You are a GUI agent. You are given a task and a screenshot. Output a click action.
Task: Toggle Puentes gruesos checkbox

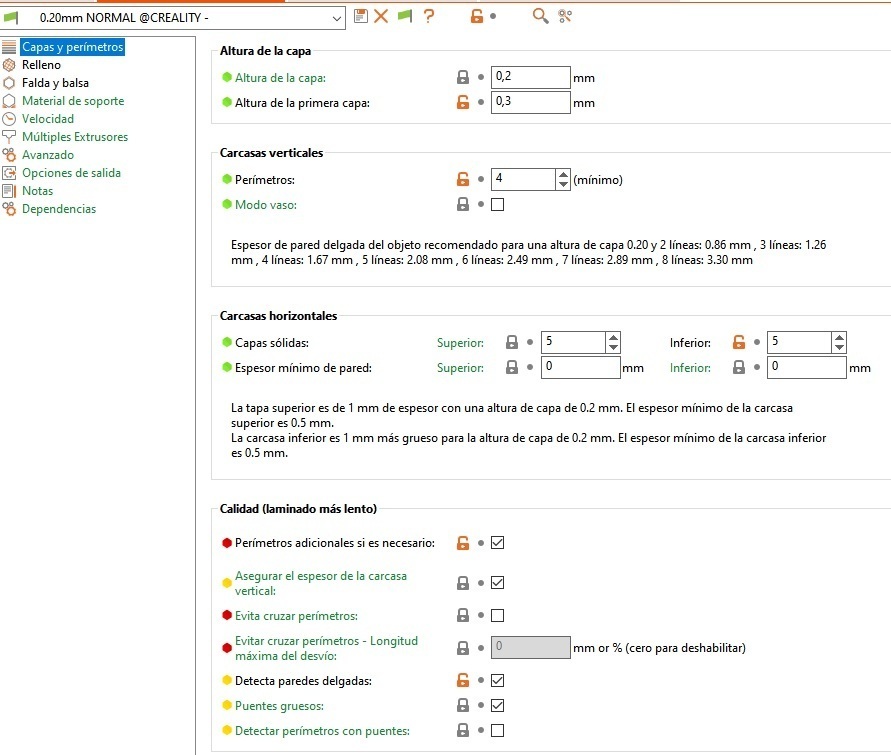[497, 706]
